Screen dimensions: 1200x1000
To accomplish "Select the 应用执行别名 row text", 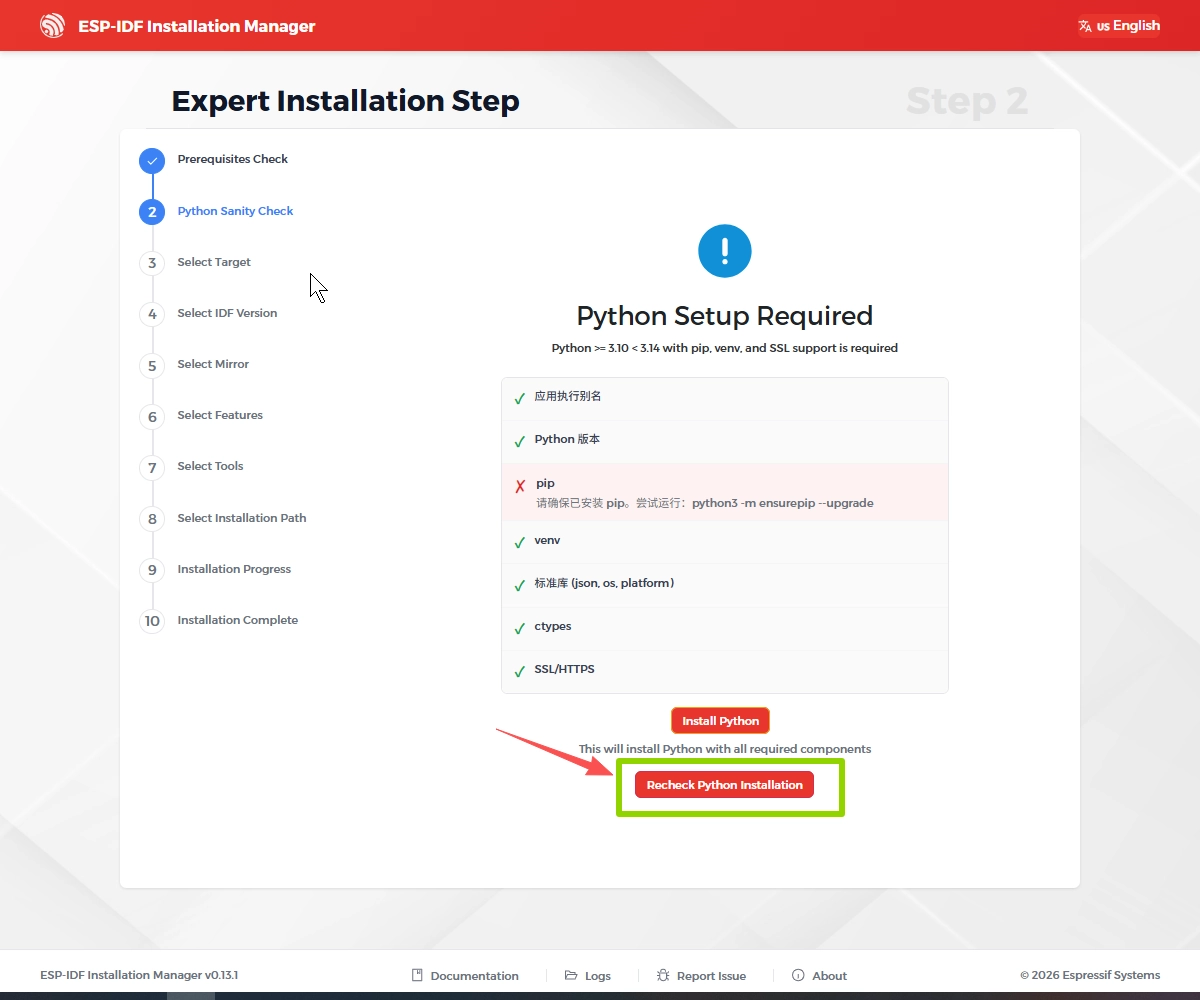I will [x=568, y=396].
